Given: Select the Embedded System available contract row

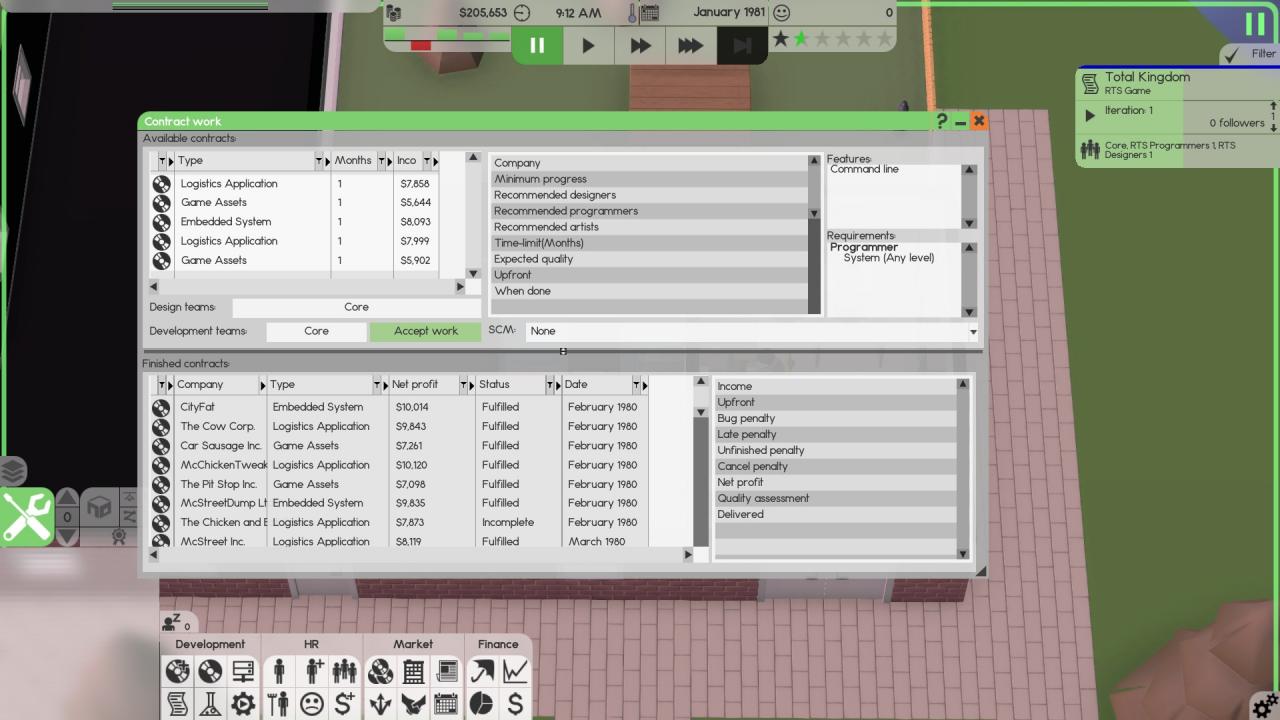Looking at the screenshot, I should coord(226,222).
